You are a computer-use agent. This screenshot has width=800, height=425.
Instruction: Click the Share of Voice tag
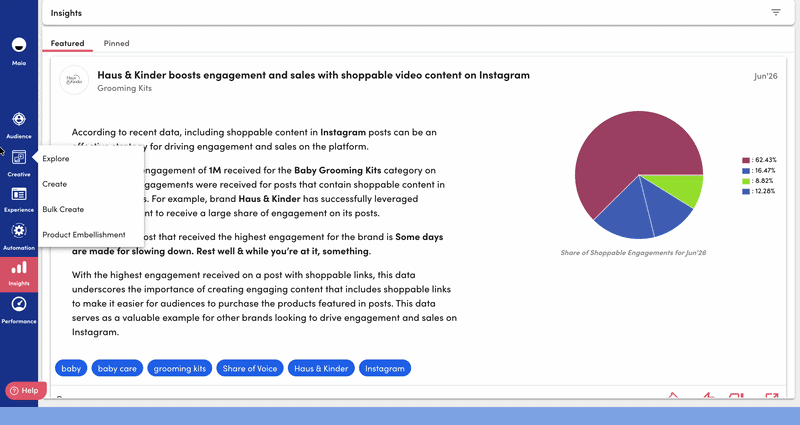[x=250, y=368]
